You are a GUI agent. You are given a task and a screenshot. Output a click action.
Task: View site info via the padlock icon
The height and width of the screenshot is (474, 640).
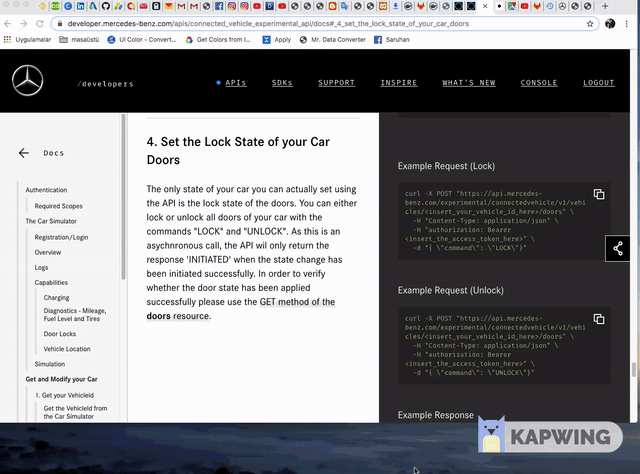pyautogui.click(x=60, y=24)
